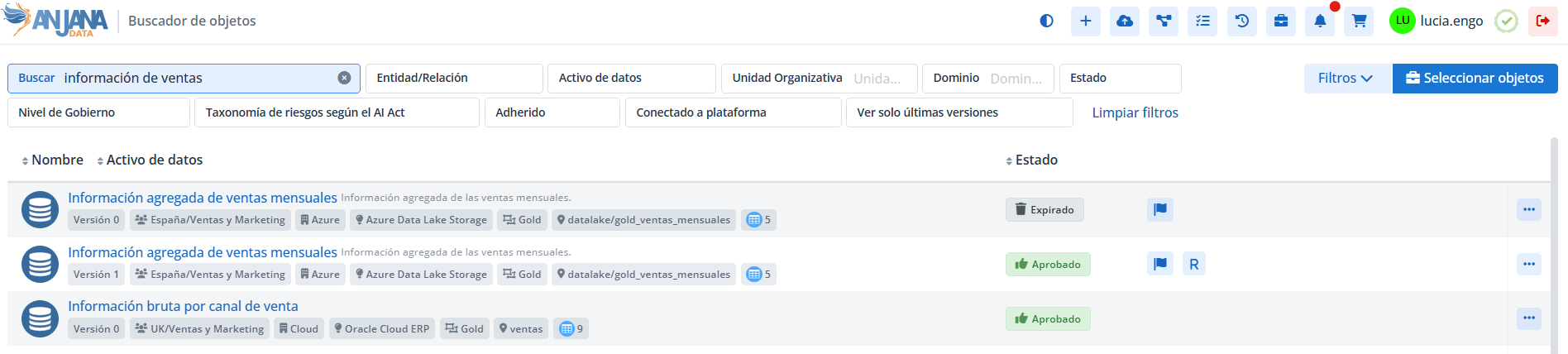
Task: Click the plus icon to create object
Action: [1085, 21]
